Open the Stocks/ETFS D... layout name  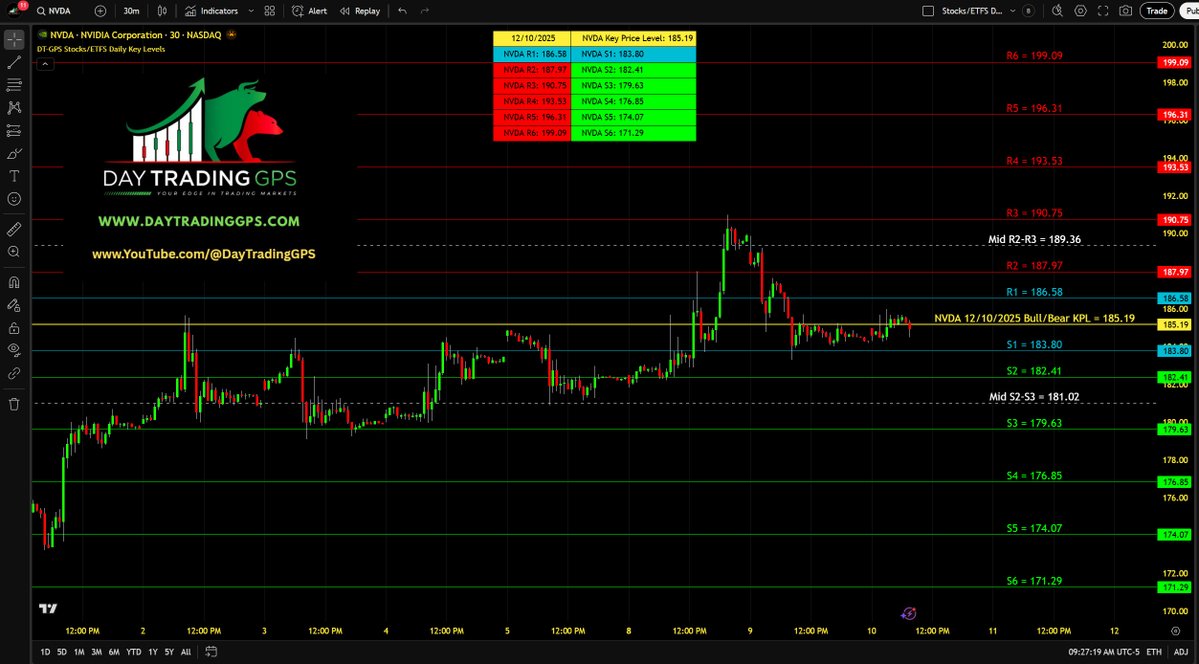(x=971, y=11)
